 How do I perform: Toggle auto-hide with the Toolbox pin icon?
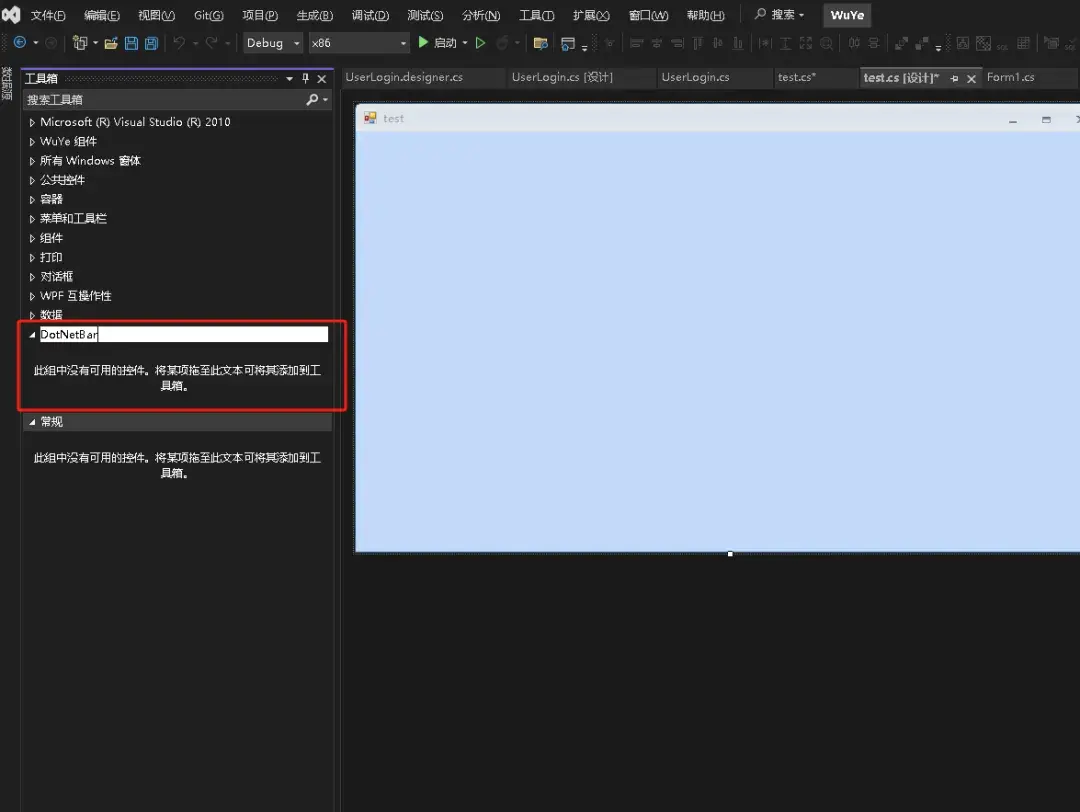pyautogui.click(x=306, y=78)
